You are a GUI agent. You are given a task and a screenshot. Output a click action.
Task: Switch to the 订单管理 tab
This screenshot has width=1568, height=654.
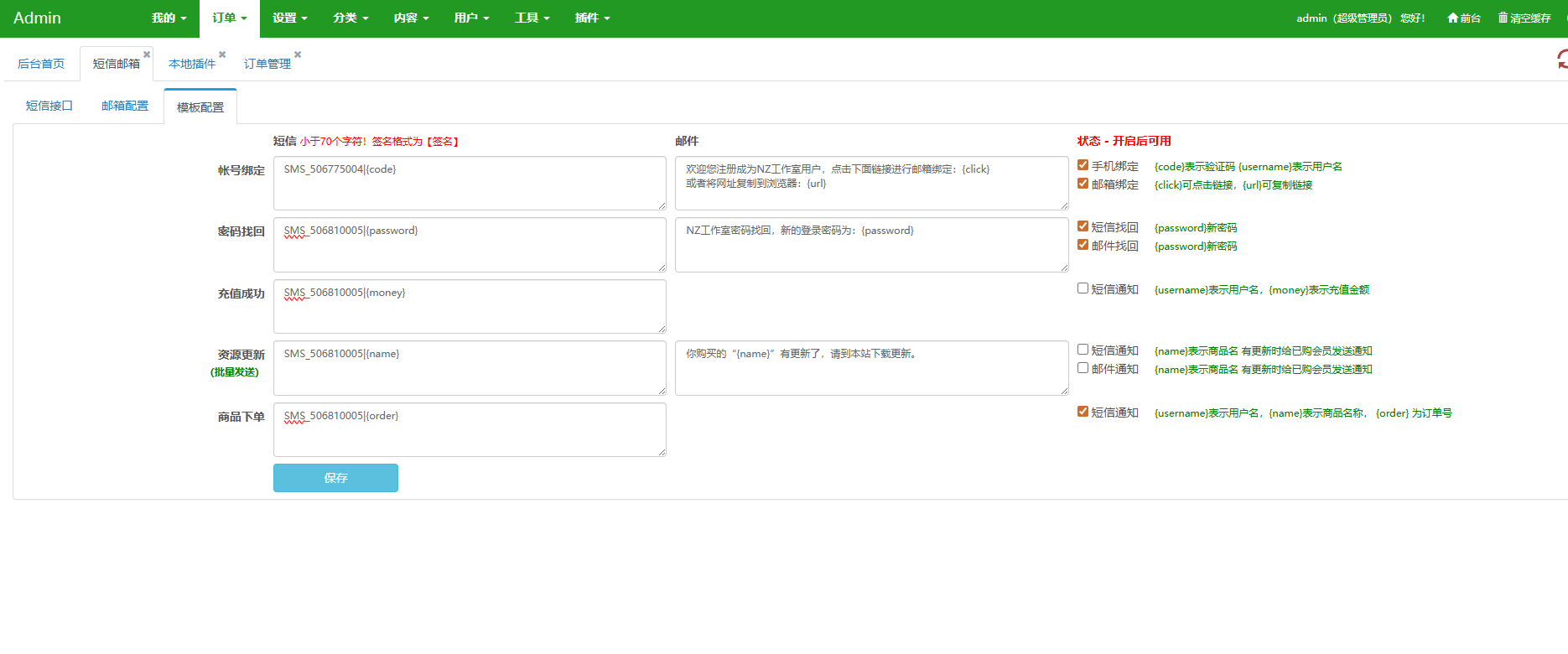267,64
